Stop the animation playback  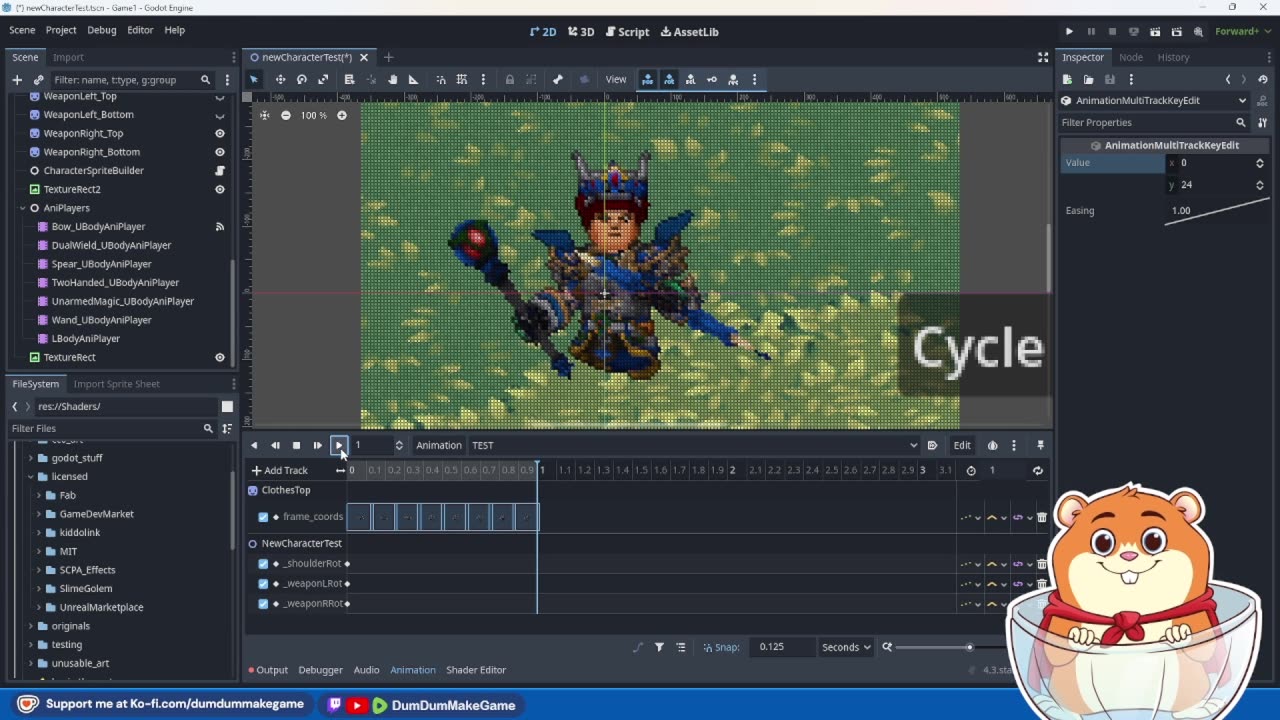296,445
